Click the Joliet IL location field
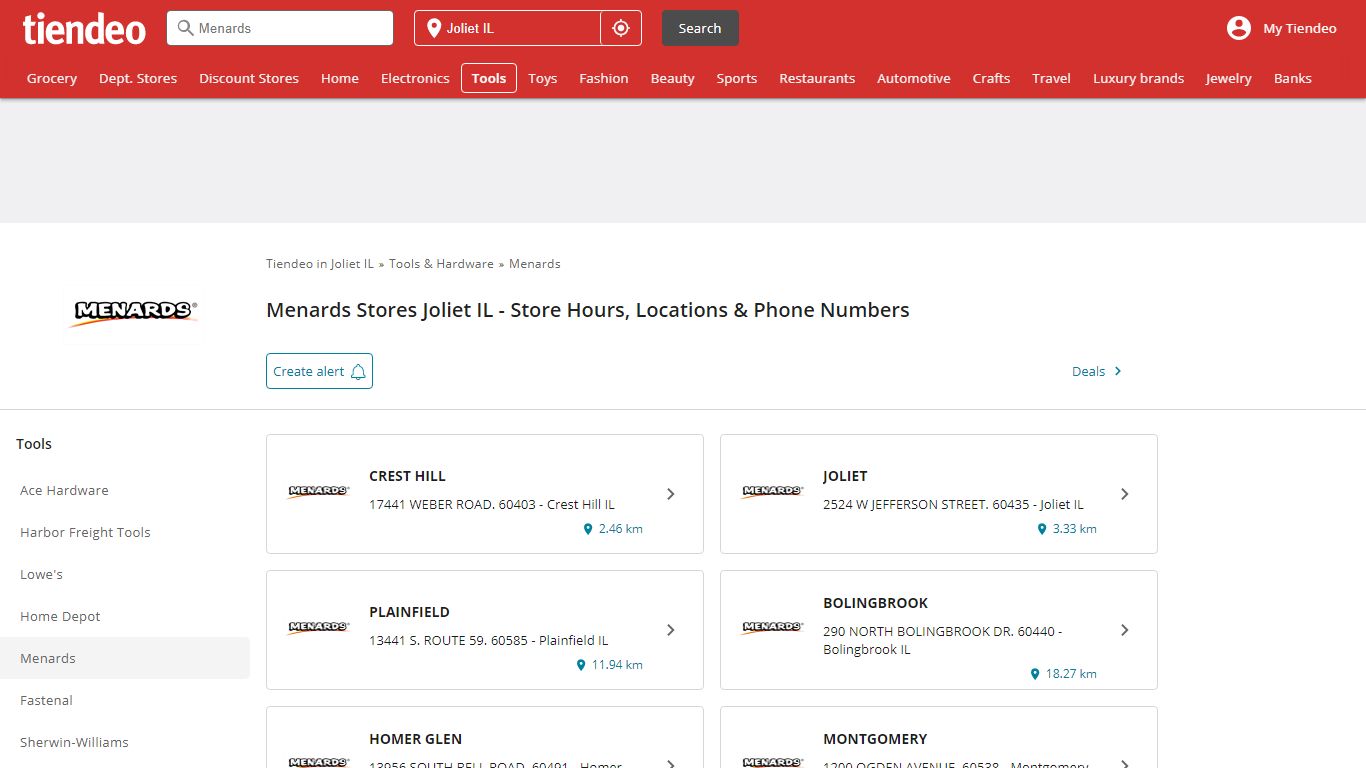 [507, 28]
